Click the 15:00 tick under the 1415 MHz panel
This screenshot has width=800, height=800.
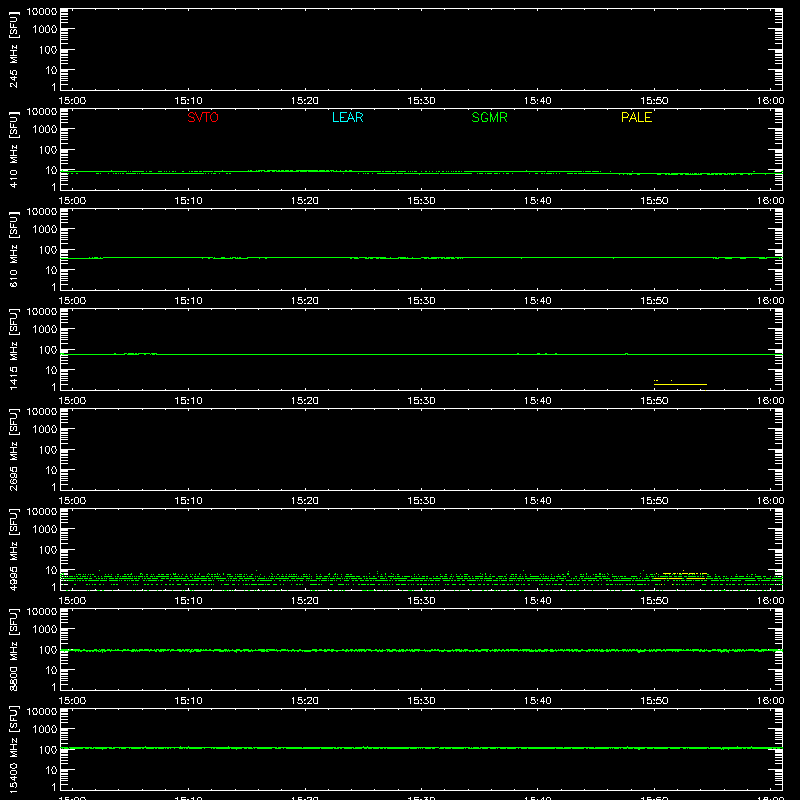click(x=72, y=401)
